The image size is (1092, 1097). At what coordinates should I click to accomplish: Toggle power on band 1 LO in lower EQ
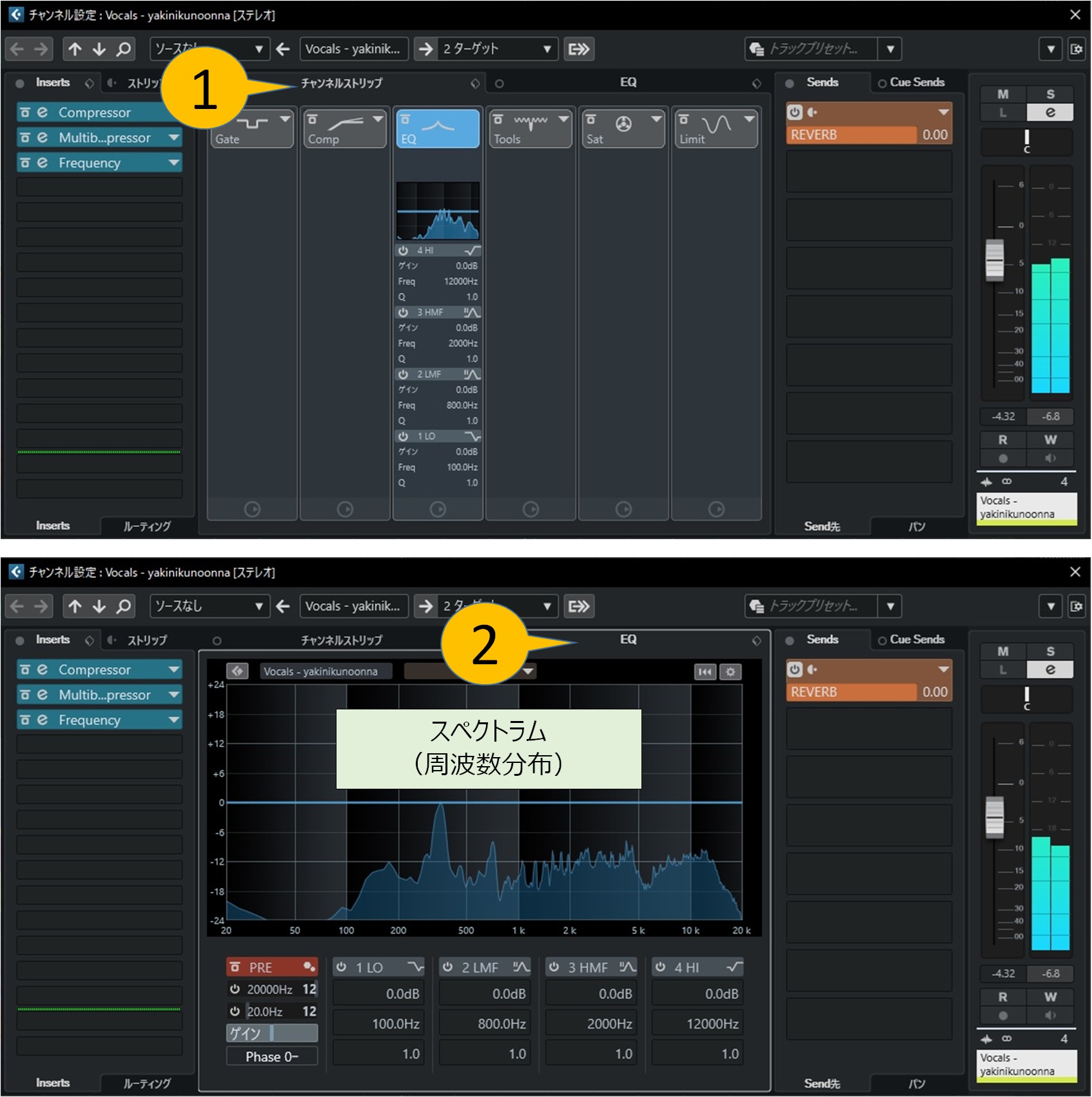click(342, 967)
